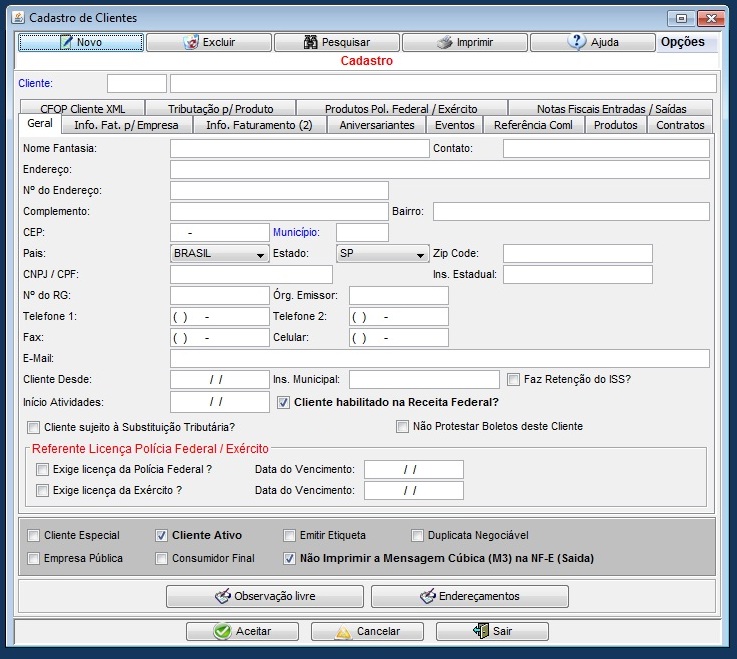The height and width of the screenshot is (659, 737).
Task: Switch to Produtos tab
Action: tap(616, 125)
